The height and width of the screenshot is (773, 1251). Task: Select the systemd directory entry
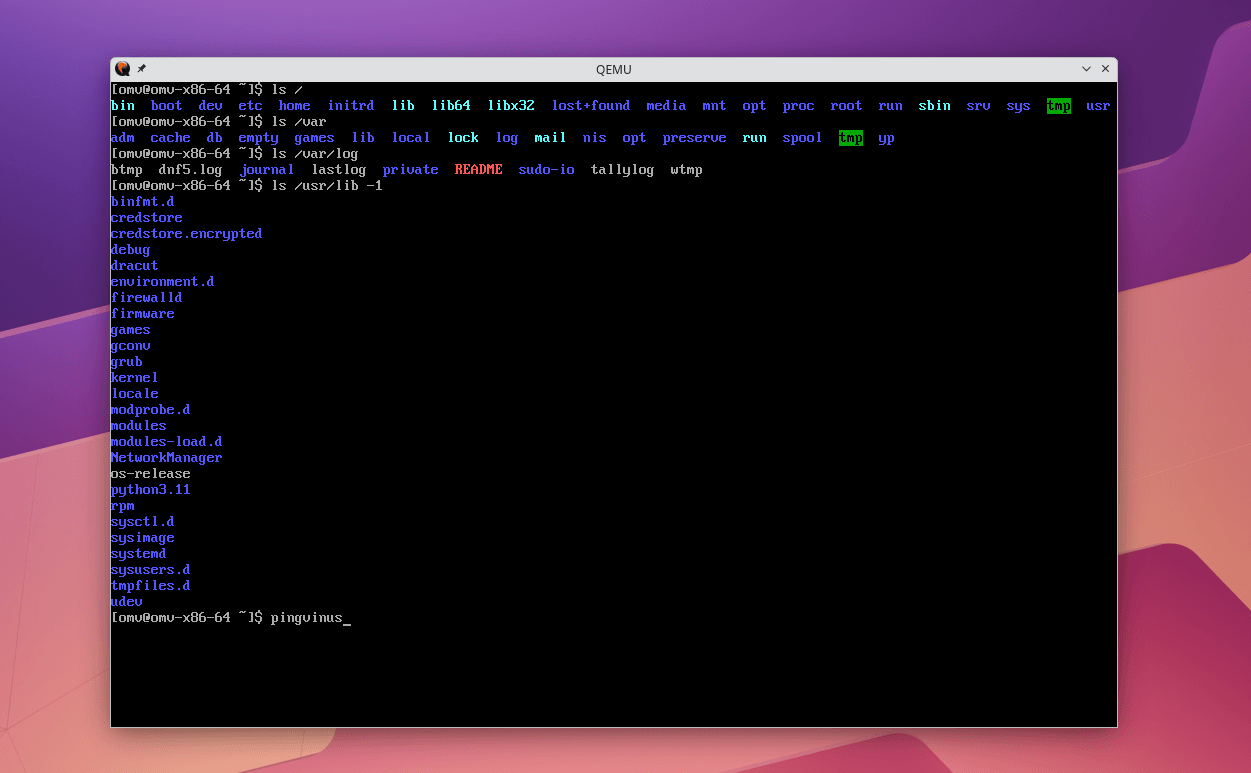point(139,554)
